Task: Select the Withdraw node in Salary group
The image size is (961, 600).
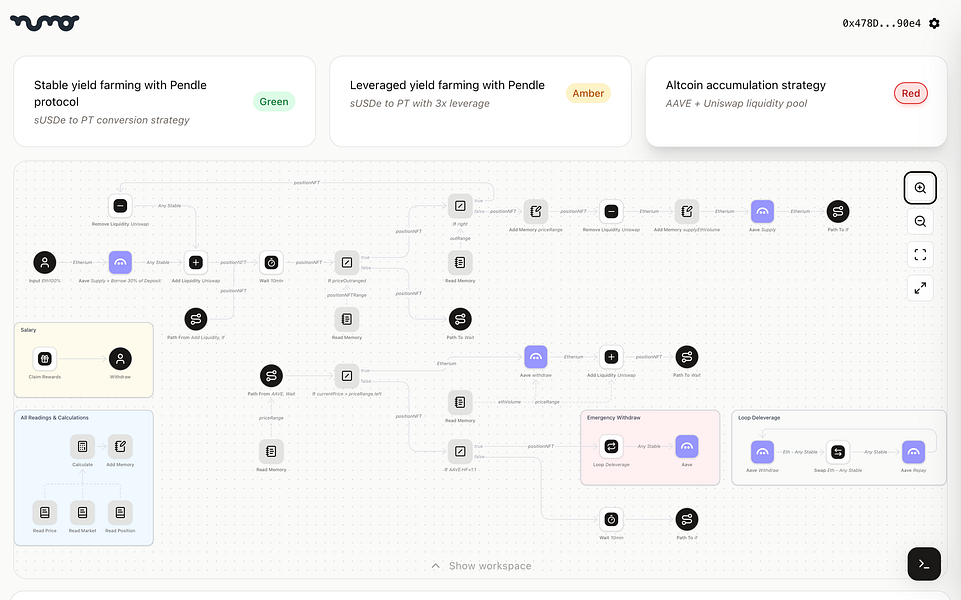Action: click(x=120, y=359)
